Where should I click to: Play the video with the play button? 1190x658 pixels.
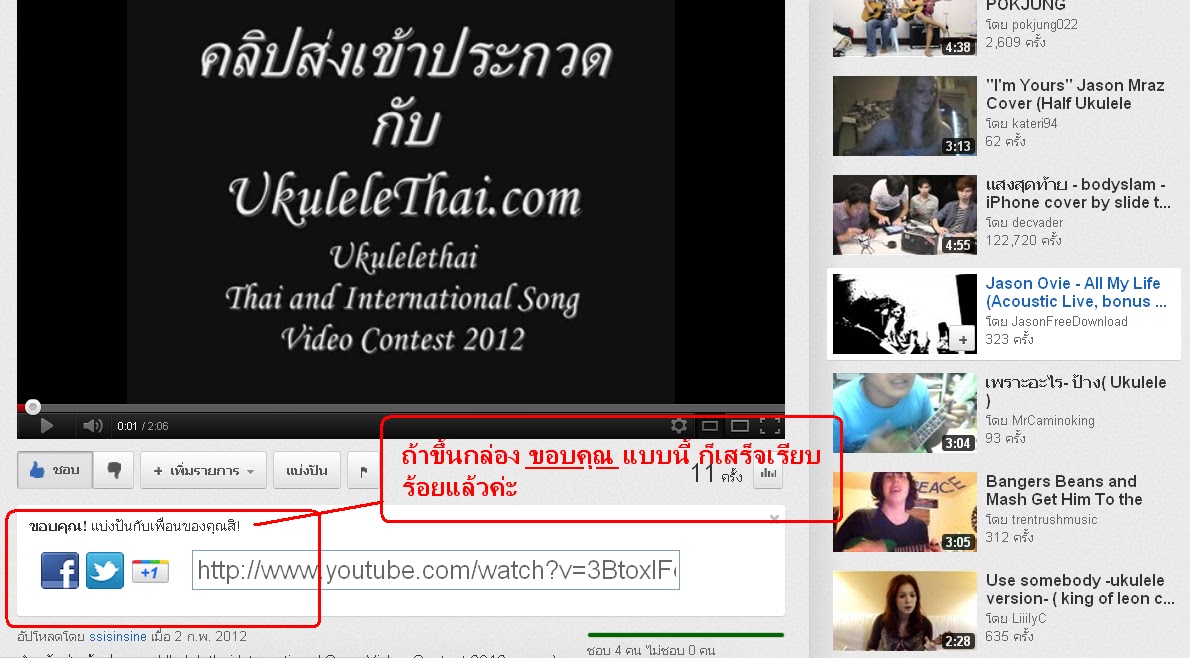tap(46, 426)
